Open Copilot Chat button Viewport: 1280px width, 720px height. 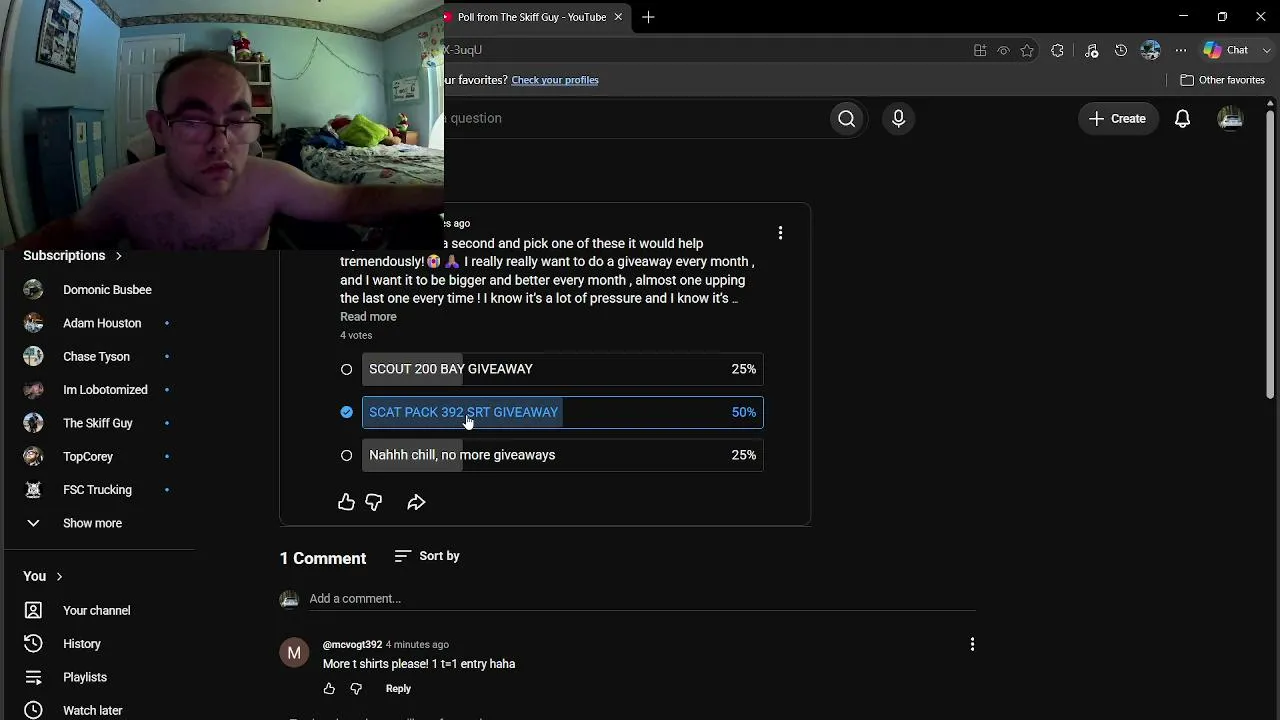point(1228,50)
